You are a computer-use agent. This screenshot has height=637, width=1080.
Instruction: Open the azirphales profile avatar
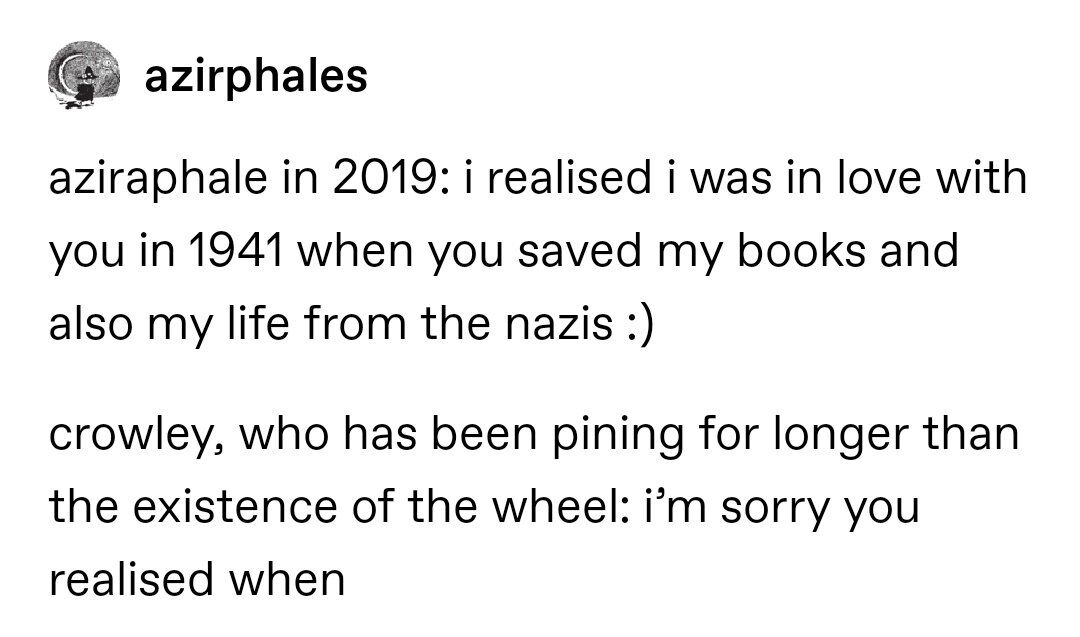click(x=83, y=75)
